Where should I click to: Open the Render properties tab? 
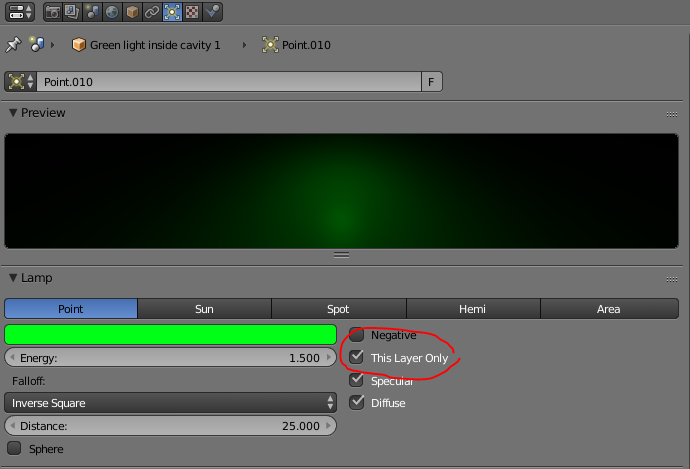click(x=52, y=12)
